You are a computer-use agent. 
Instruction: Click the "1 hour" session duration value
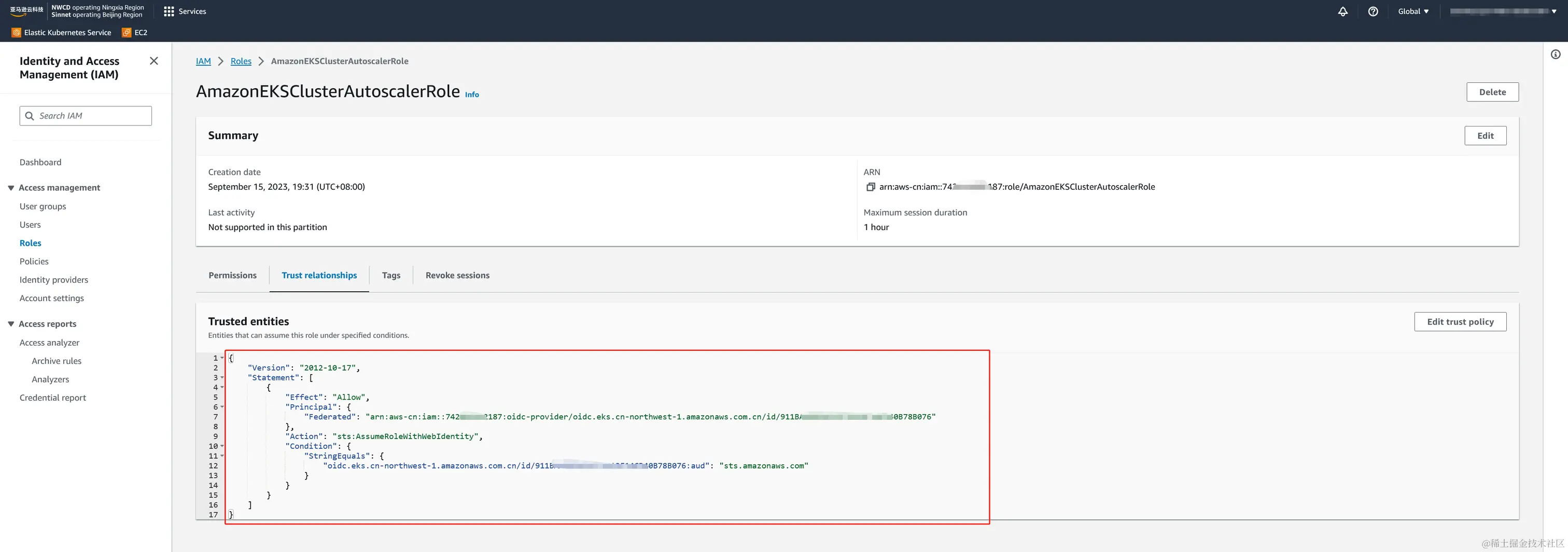(876, 227)
